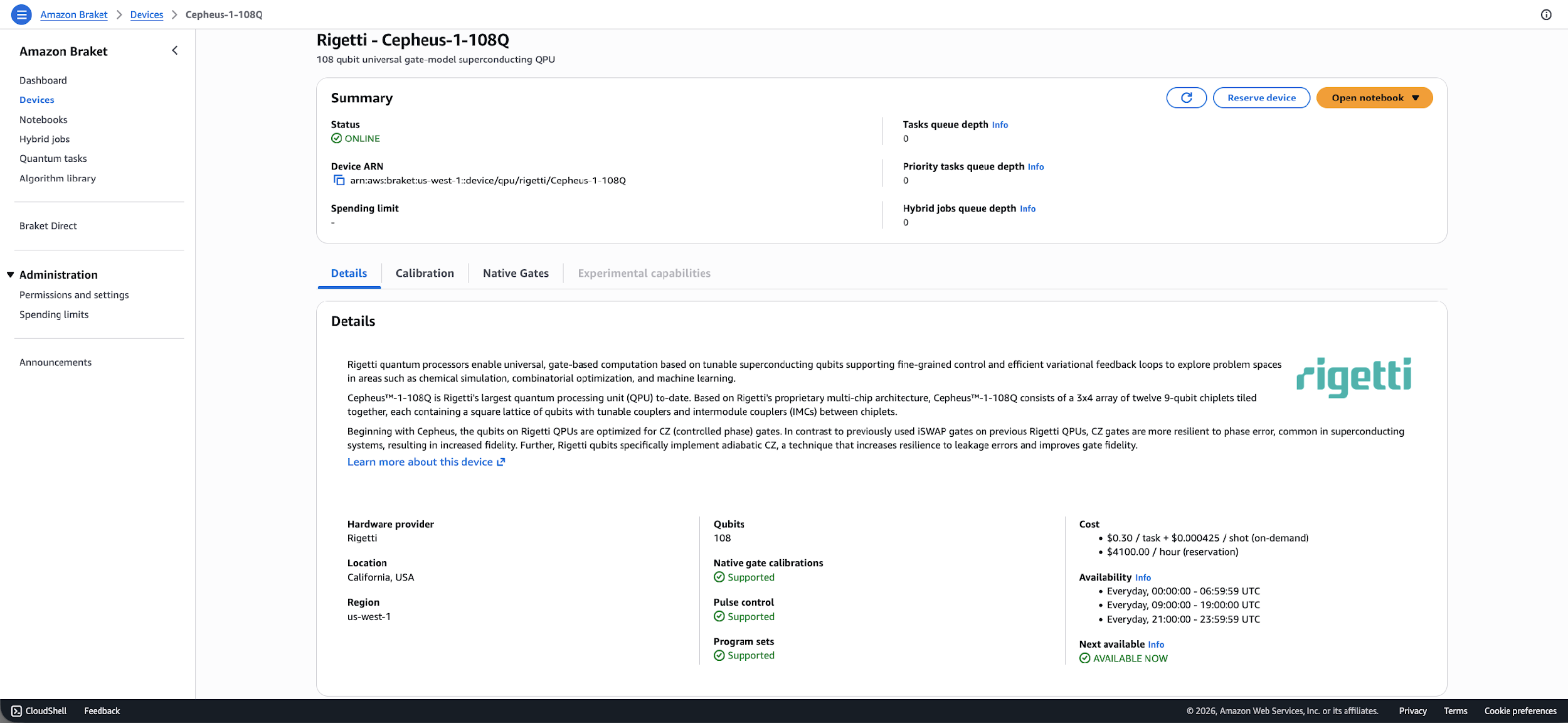Open Info next to Availability

click(1143, 578)
